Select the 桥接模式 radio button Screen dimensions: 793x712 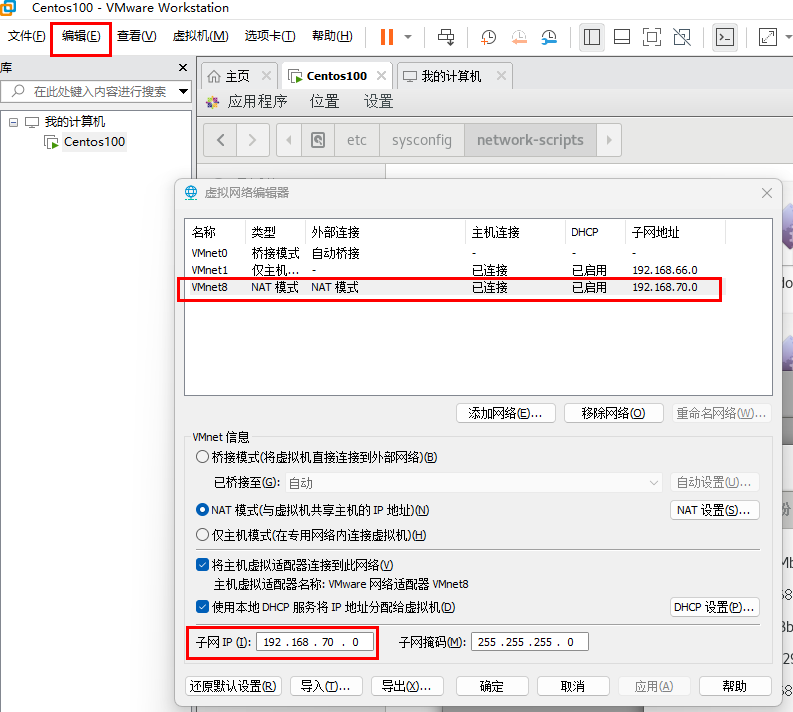(202, 457)
